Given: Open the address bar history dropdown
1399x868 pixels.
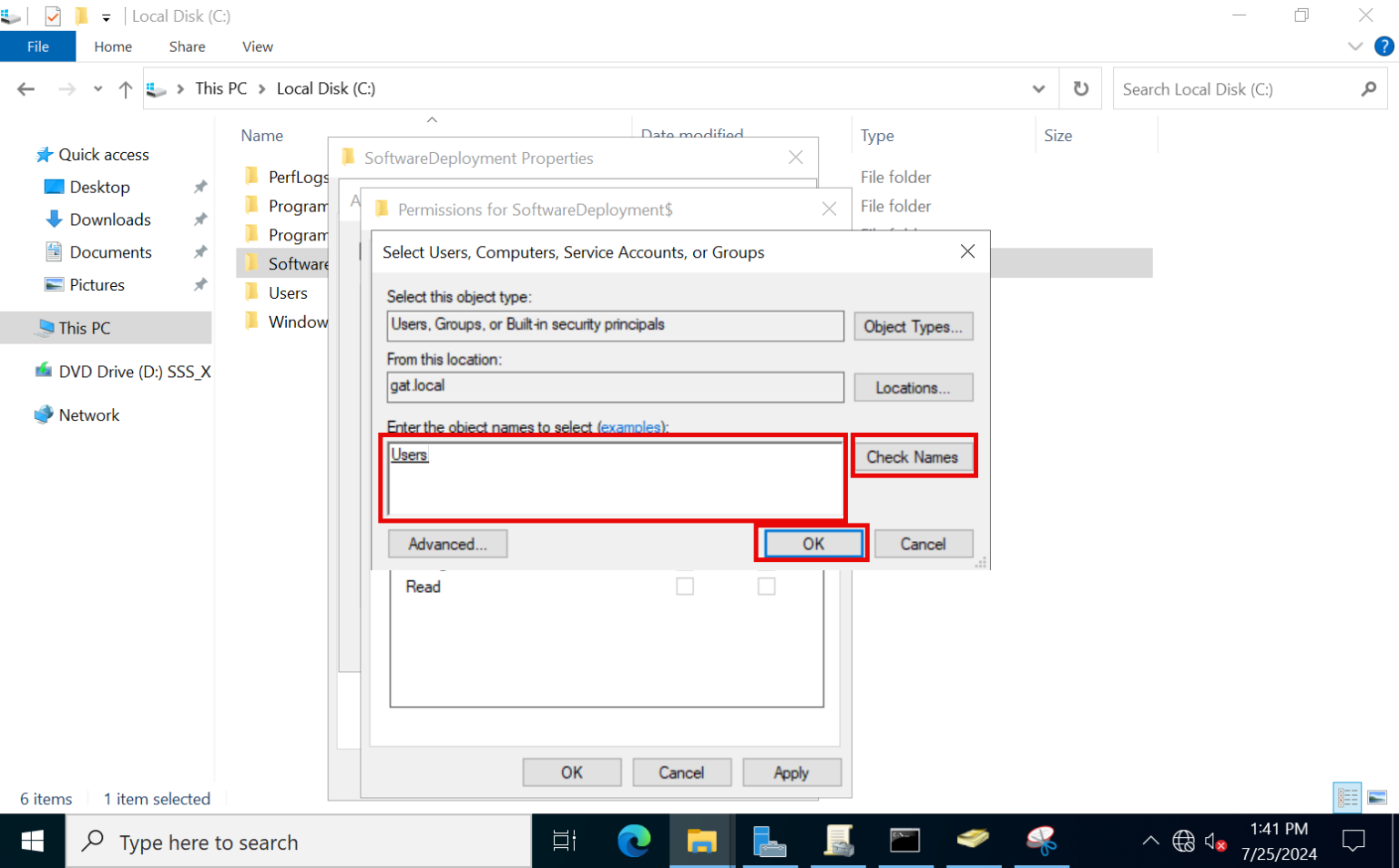Looking at the screenshot, I should pos(1038,87).
